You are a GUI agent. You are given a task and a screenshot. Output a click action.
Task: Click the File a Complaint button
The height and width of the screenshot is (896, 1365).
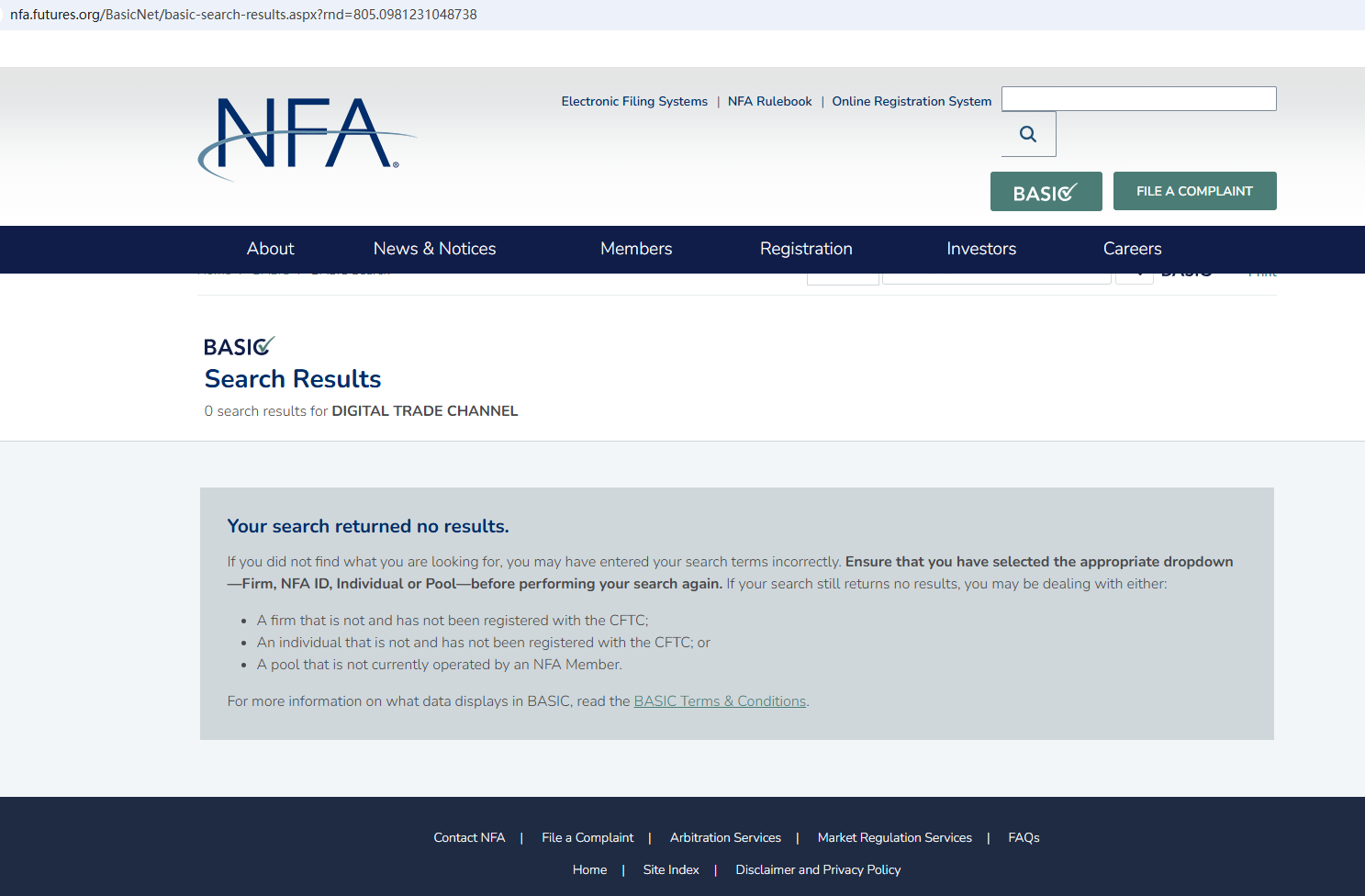[1194, 191]
